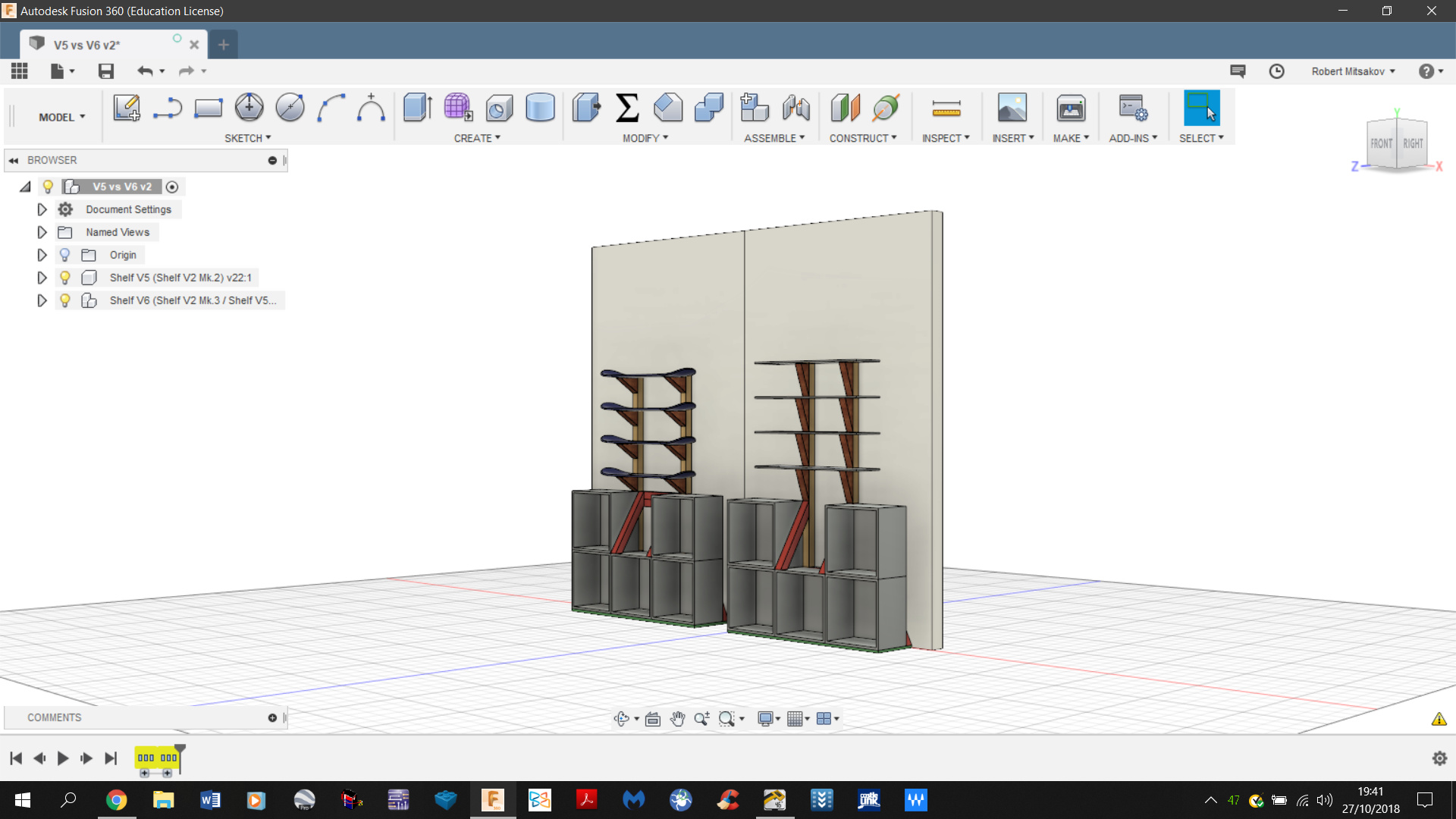
Task: Click the Scripts and Add-Ins icon
Action: coord(1133,108)
